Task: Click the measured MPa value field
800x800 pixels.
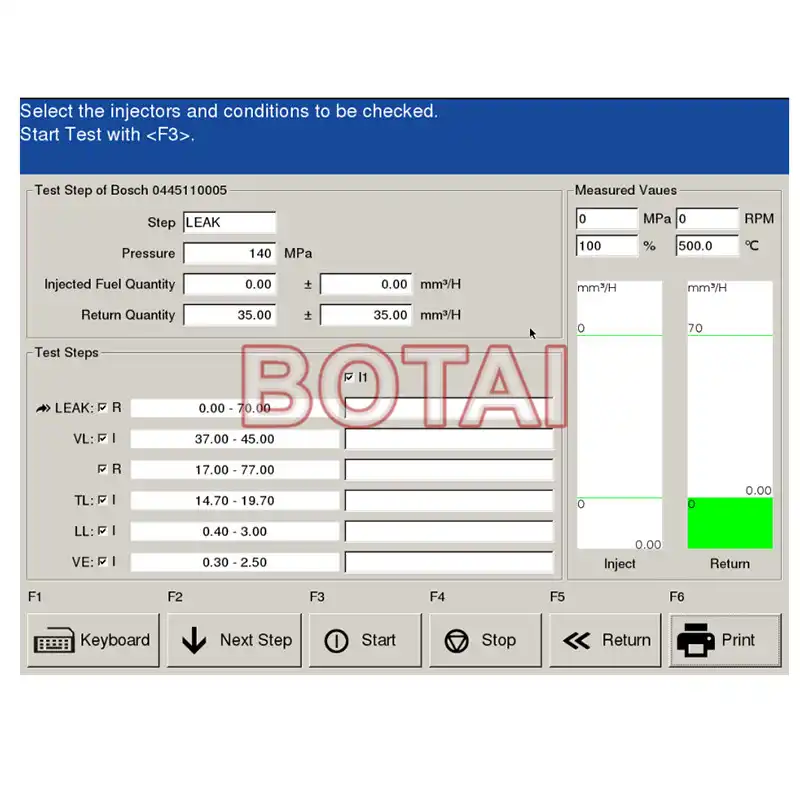Action: [607, 219]
